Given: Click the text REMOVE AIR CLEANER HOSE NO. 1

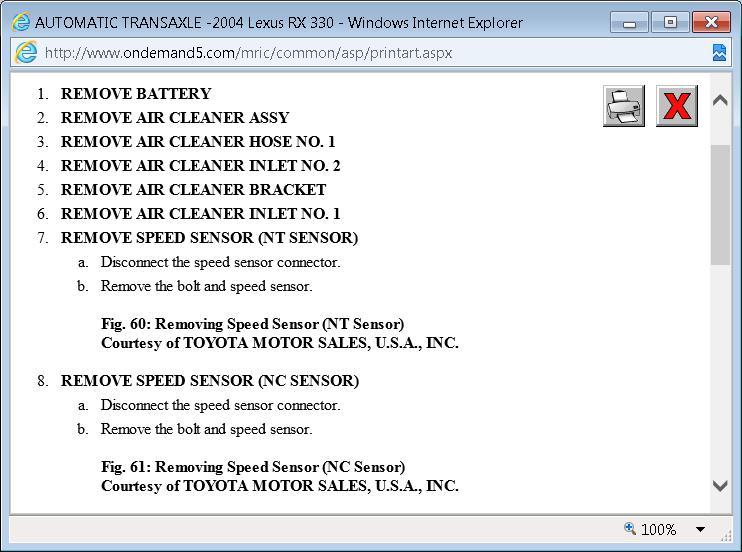Looking at the screenshot, I should coord(198,142).
